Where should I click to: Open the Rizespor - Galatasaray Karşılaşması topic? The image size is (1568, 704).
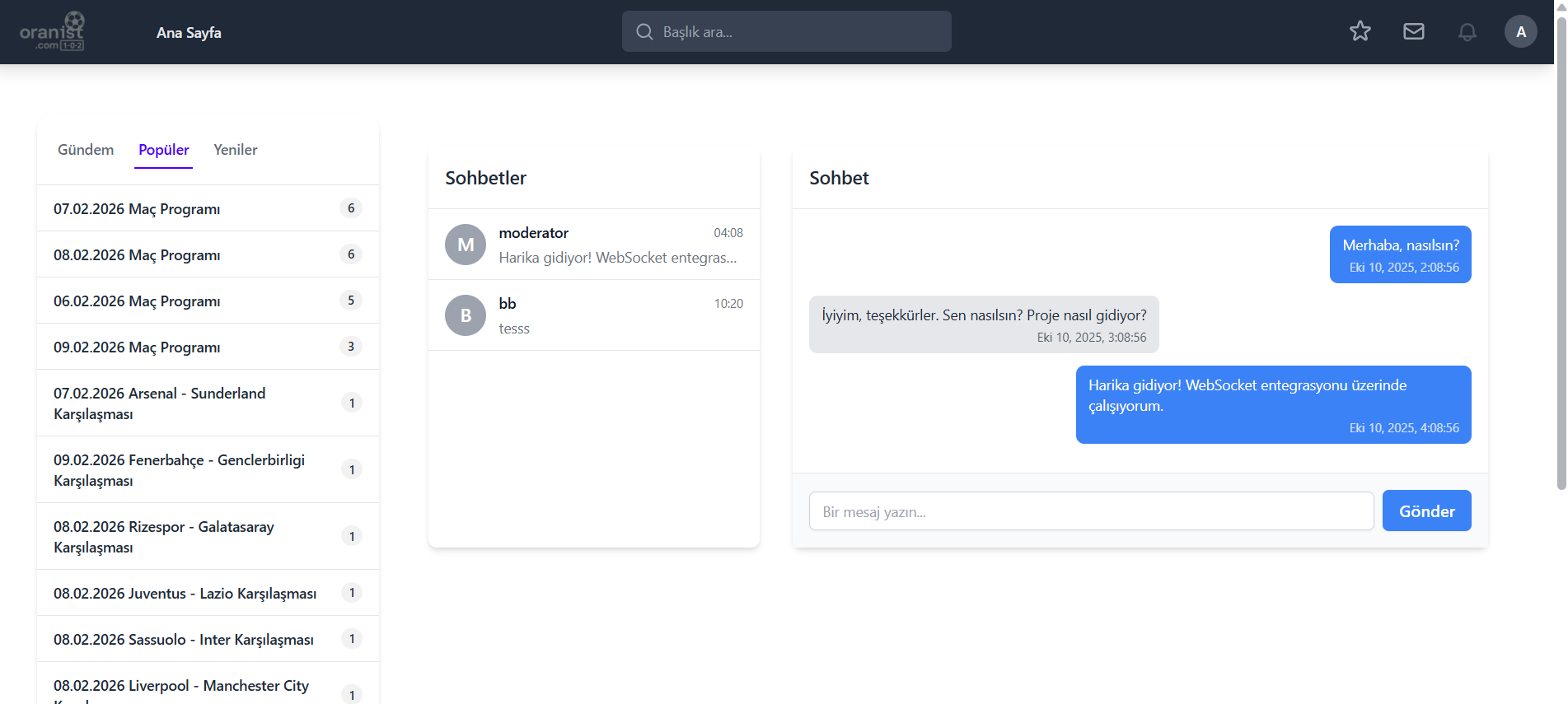coord(163,537)
